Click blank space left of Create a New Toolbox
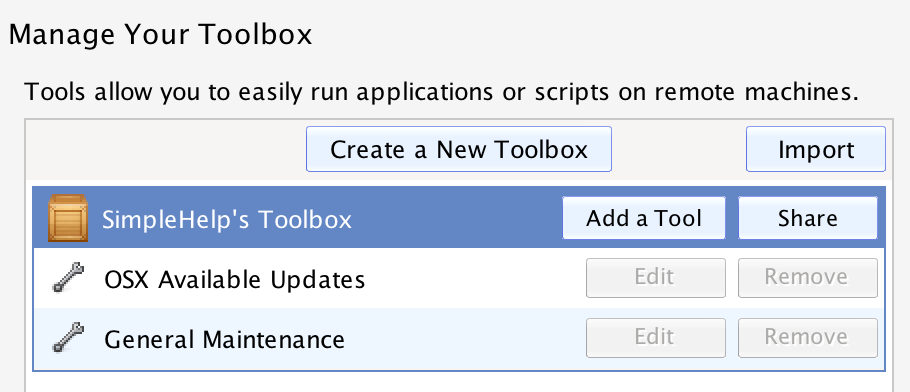This screenshot has width=910, height=392. point(165,149)
